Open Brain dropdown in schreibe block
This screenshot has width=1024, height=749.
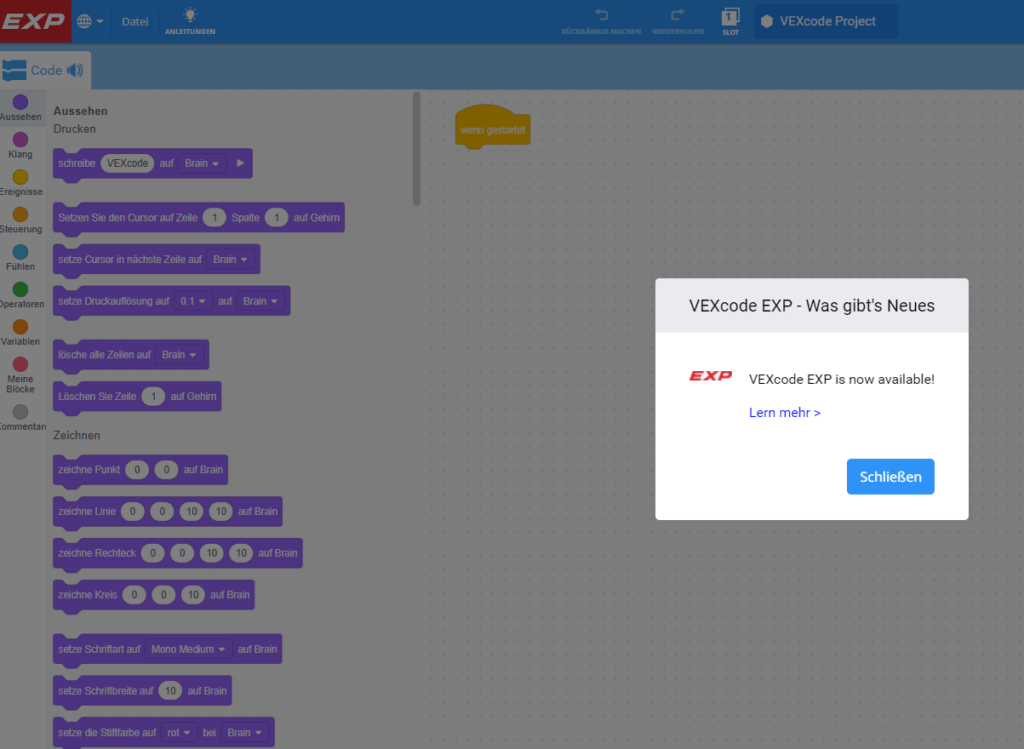(x=202, y=163)
